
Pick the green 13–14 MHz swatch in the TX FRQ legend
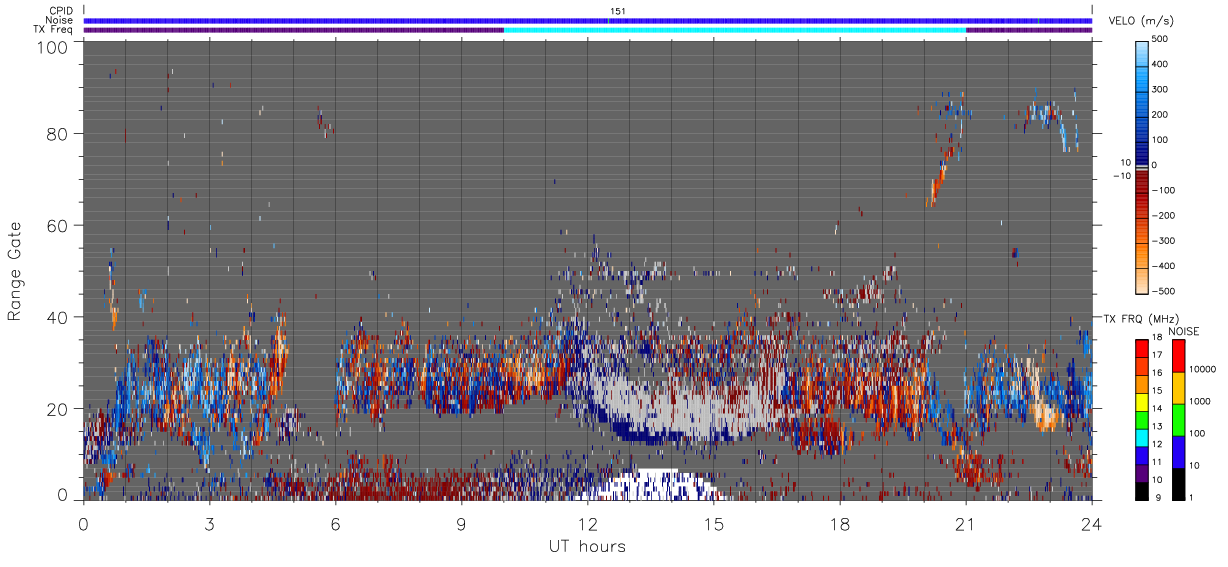pyautogui.click(x=1141, y=419)
